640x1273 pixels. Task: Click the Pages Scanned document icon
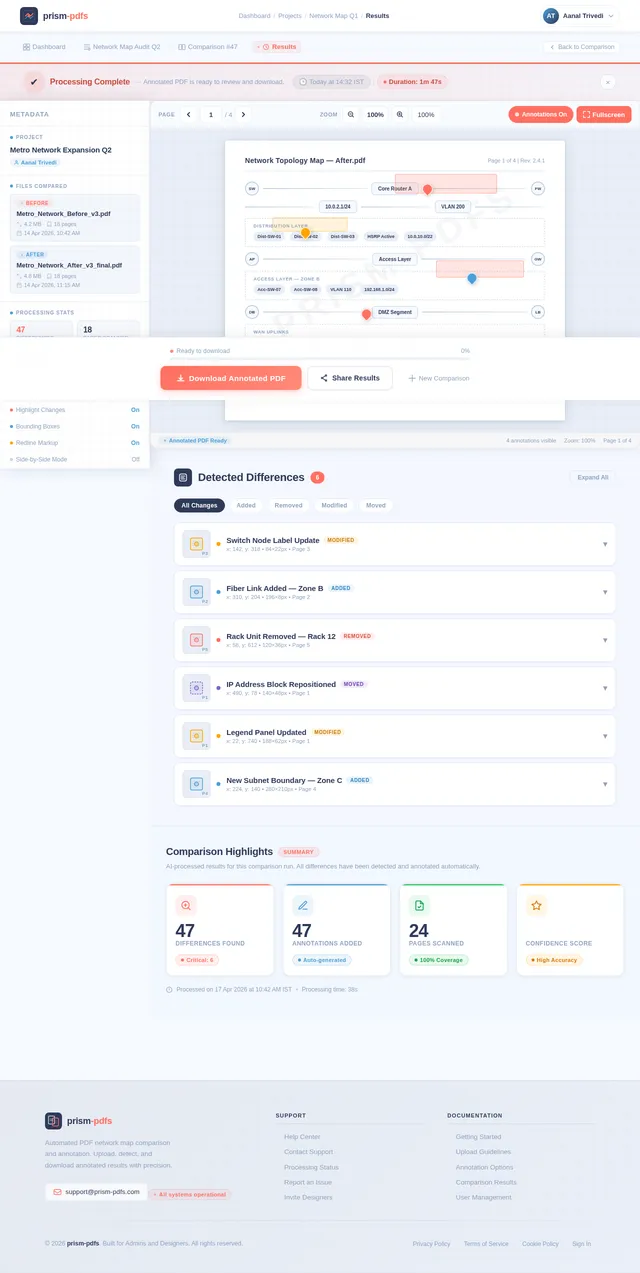[x=419, y=905]
